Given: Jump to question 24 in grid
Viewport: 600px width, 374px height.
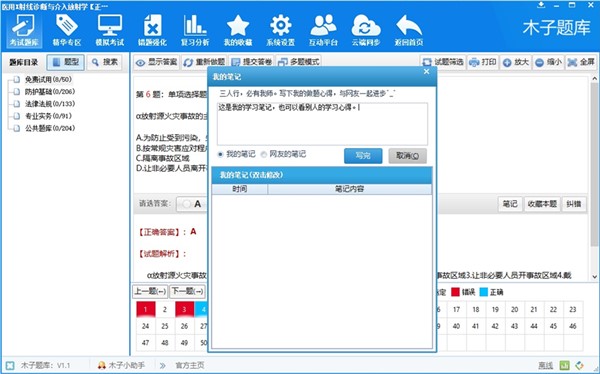Looking at the screenshot, I should [146, 326].
